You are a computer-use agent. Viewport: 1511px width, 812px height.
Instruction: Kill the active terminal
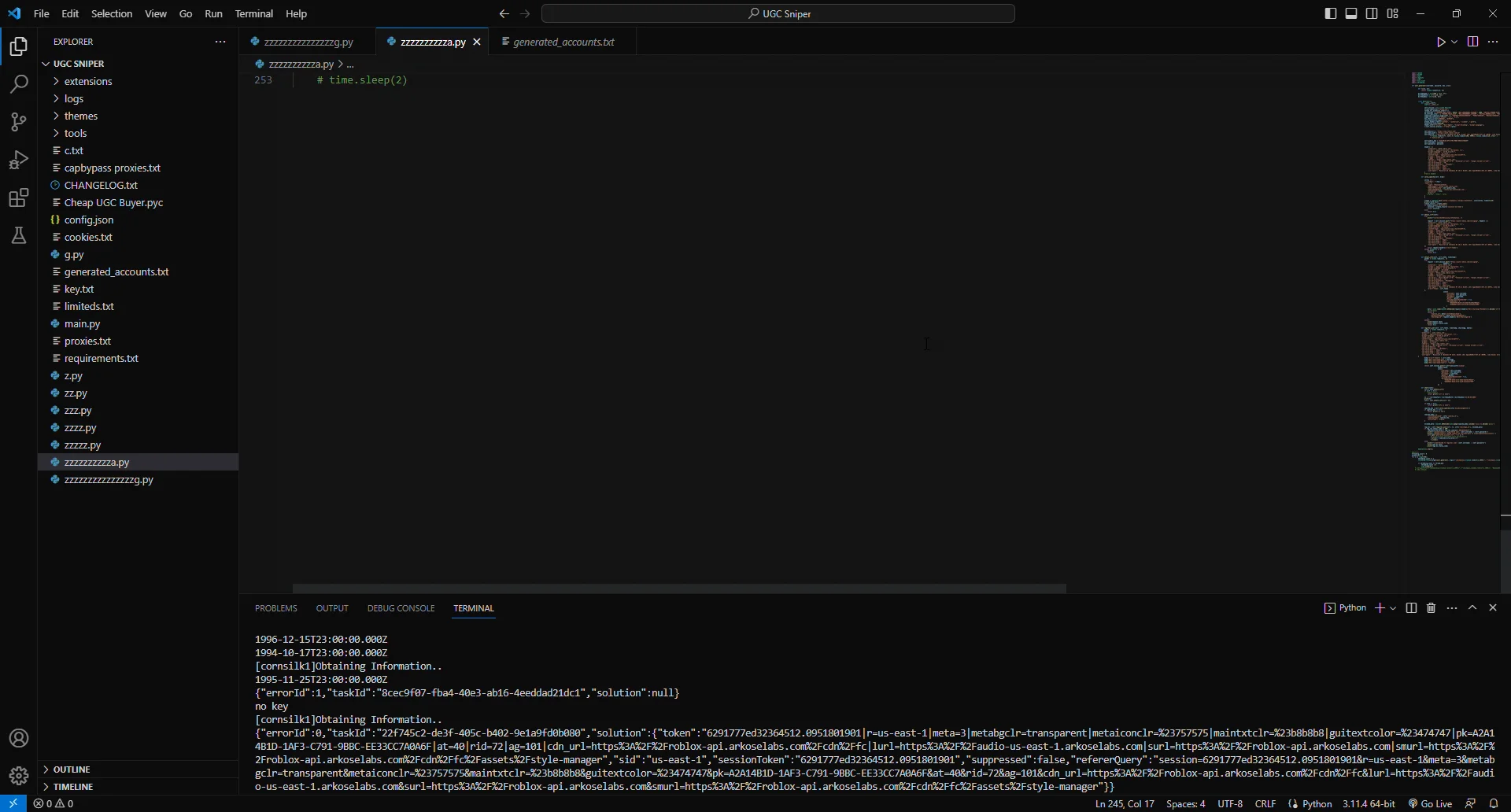click(x=1432, y=608)
